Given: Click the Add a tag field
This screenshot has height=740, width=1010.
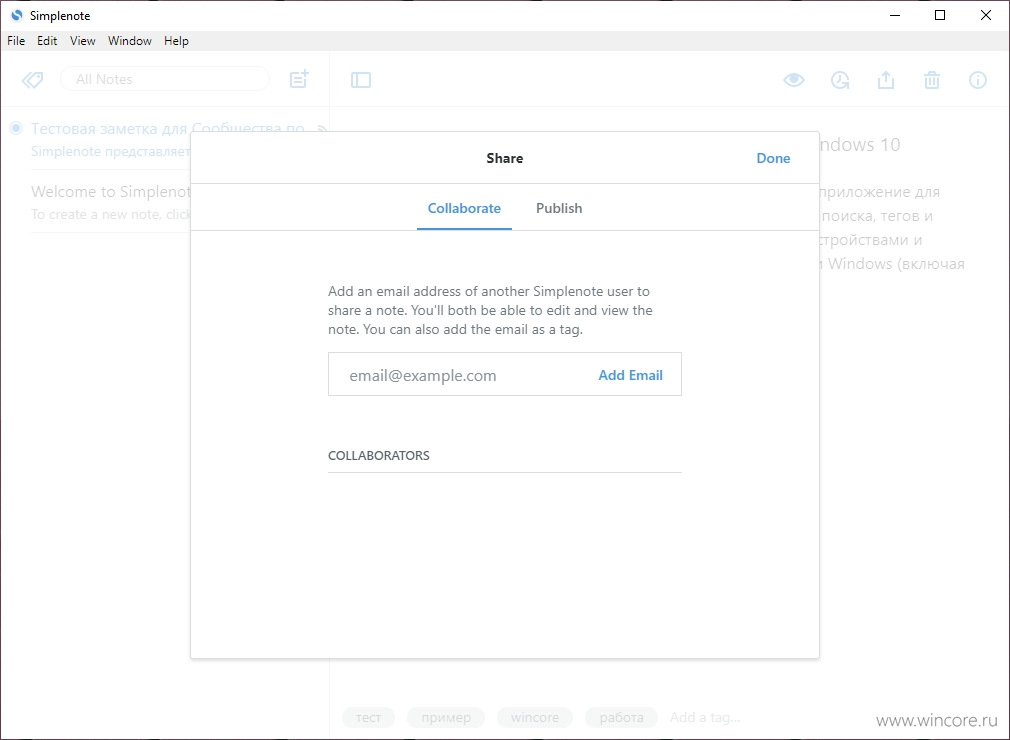Looking at the screenshot, I should (705, 717).
